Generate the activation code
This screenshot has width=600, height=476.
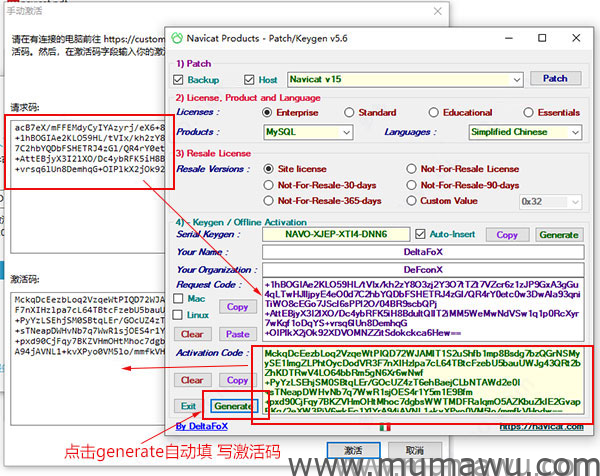234,406
